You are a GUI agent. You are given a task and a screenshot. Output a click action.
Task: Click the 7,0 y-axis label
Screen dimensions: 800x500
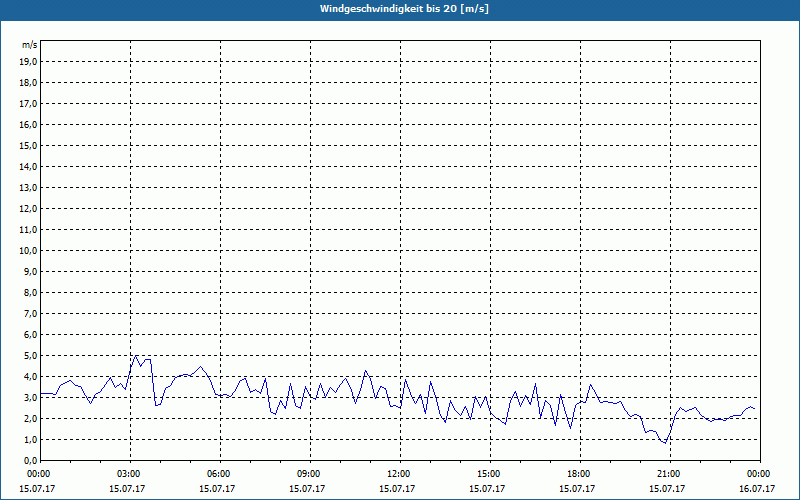point(30,313)
